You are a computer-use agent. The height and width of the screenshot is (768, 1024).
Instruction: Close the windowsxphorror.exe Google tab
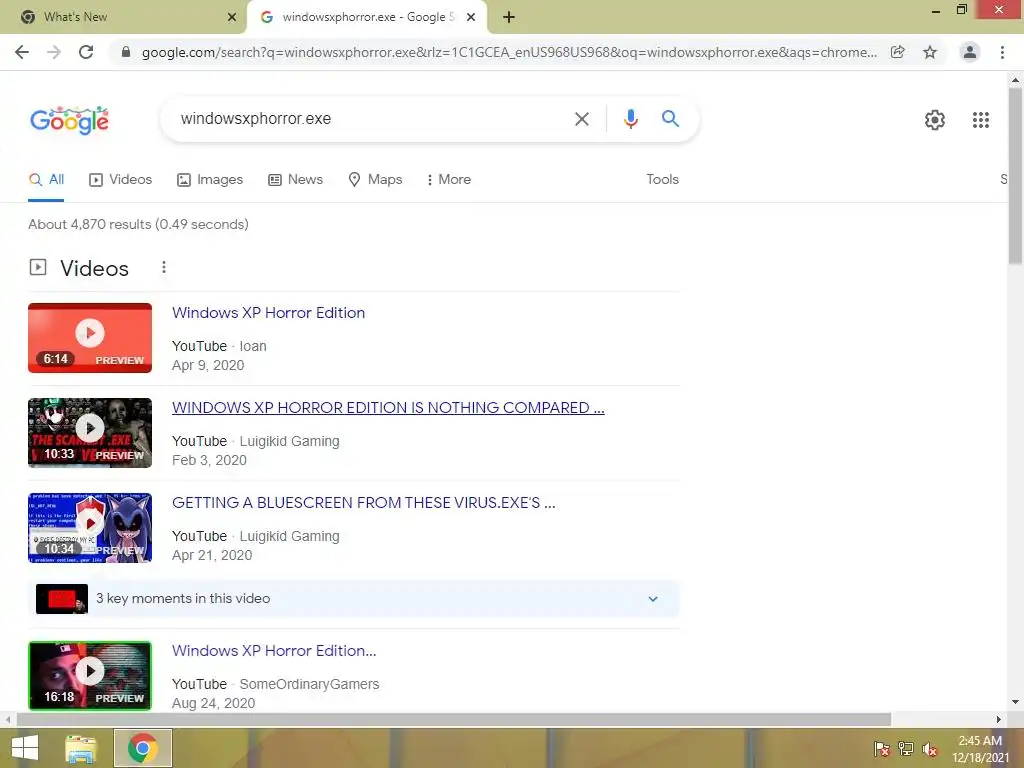pyautogui.click(x=471, y=17)
